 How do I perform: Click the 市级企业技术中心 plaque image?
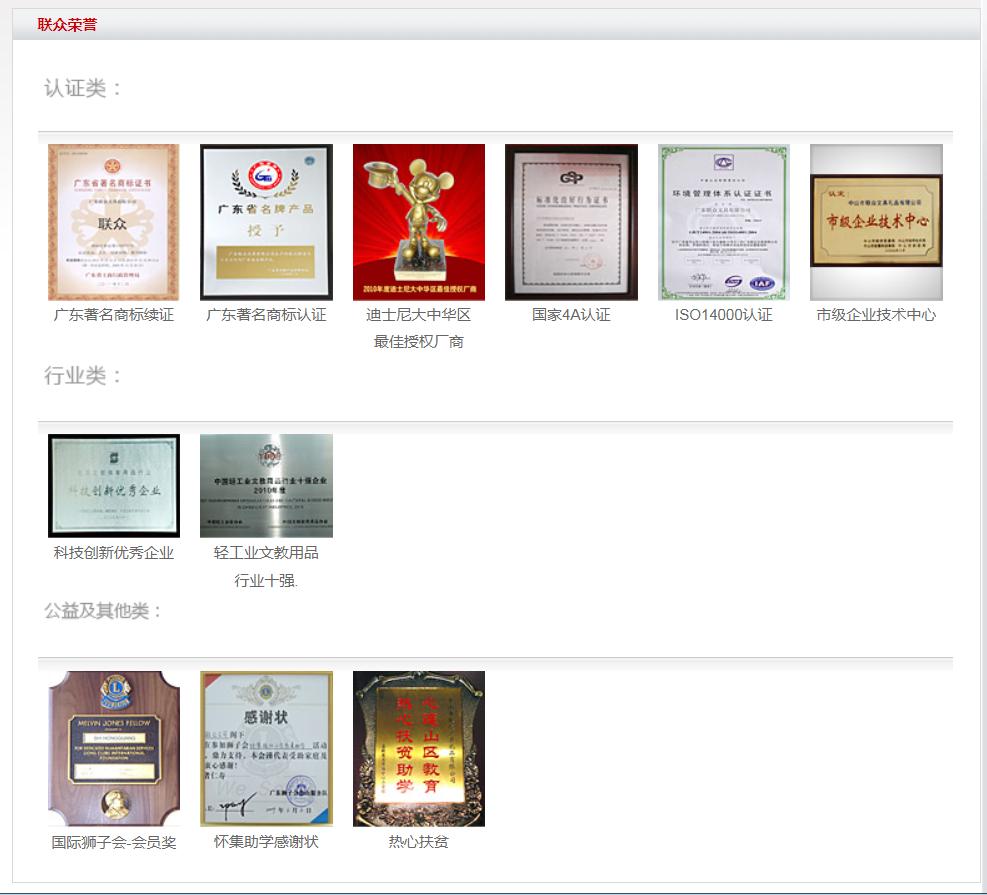876,222
